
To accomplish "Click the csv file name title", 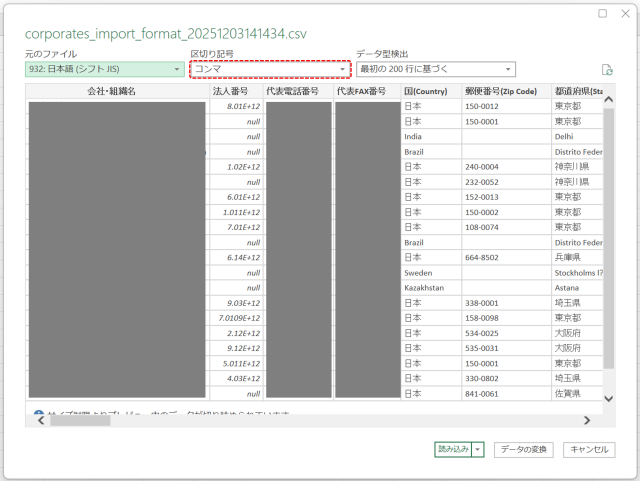I will tap(166, 34).
